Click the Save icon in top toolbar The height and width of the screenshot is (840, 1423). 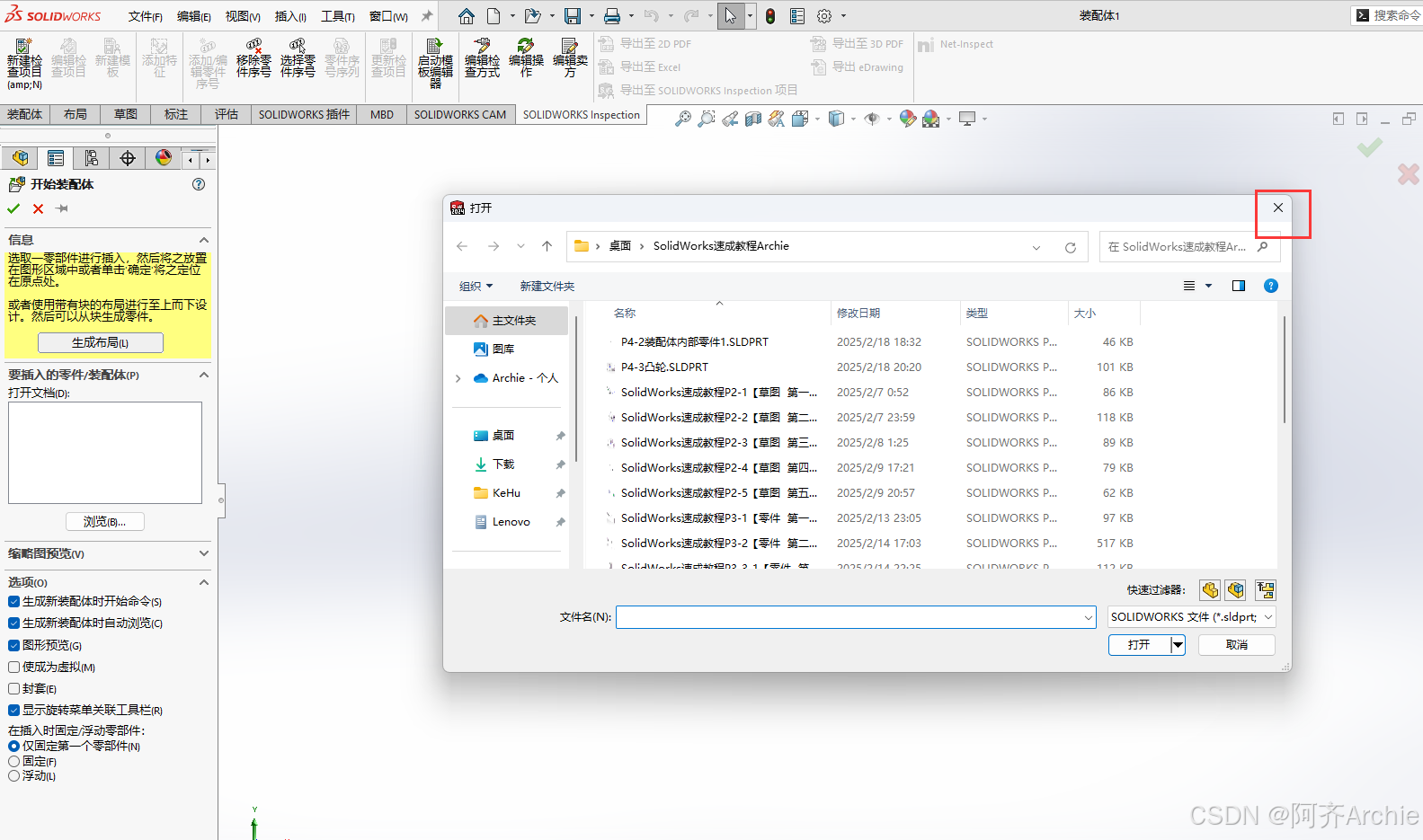pos(573,16)
